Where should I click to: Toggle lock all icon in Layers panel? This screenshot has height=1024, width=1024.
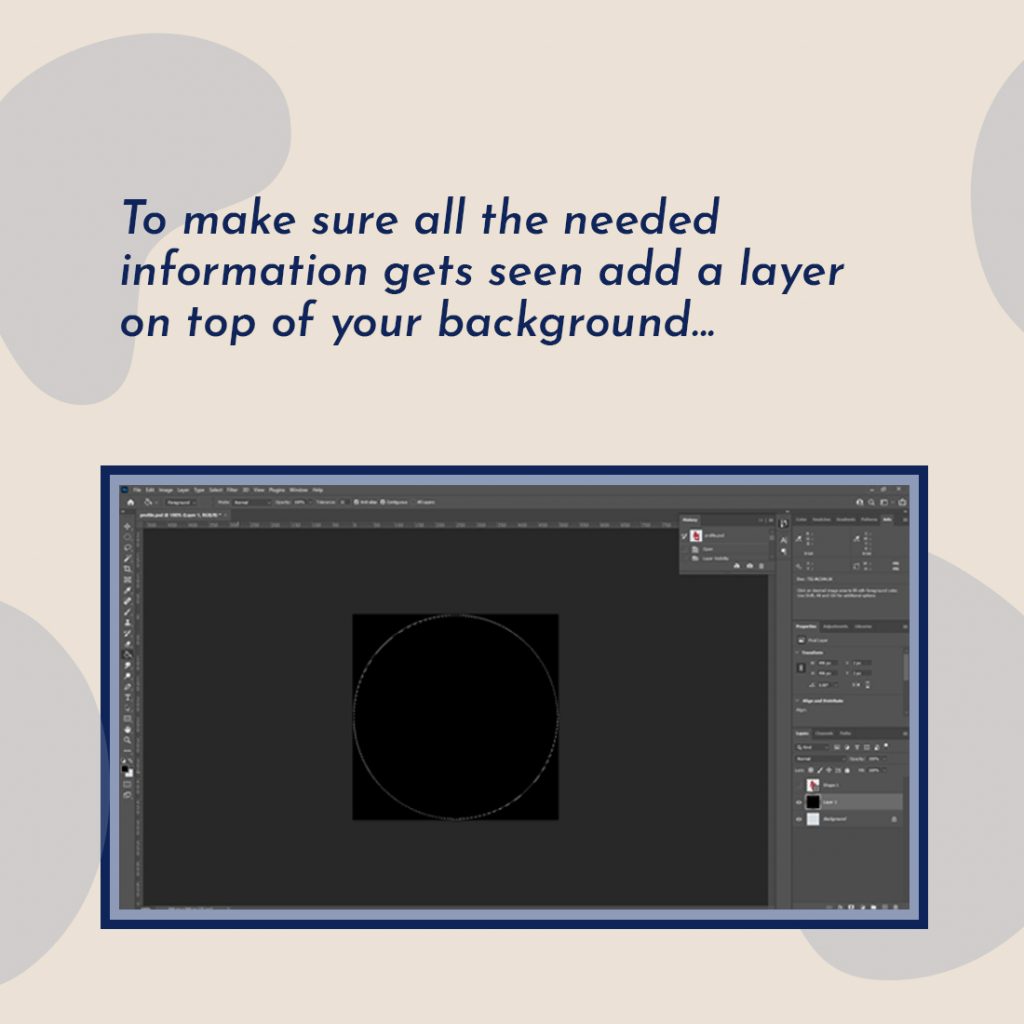click(847, 770)
